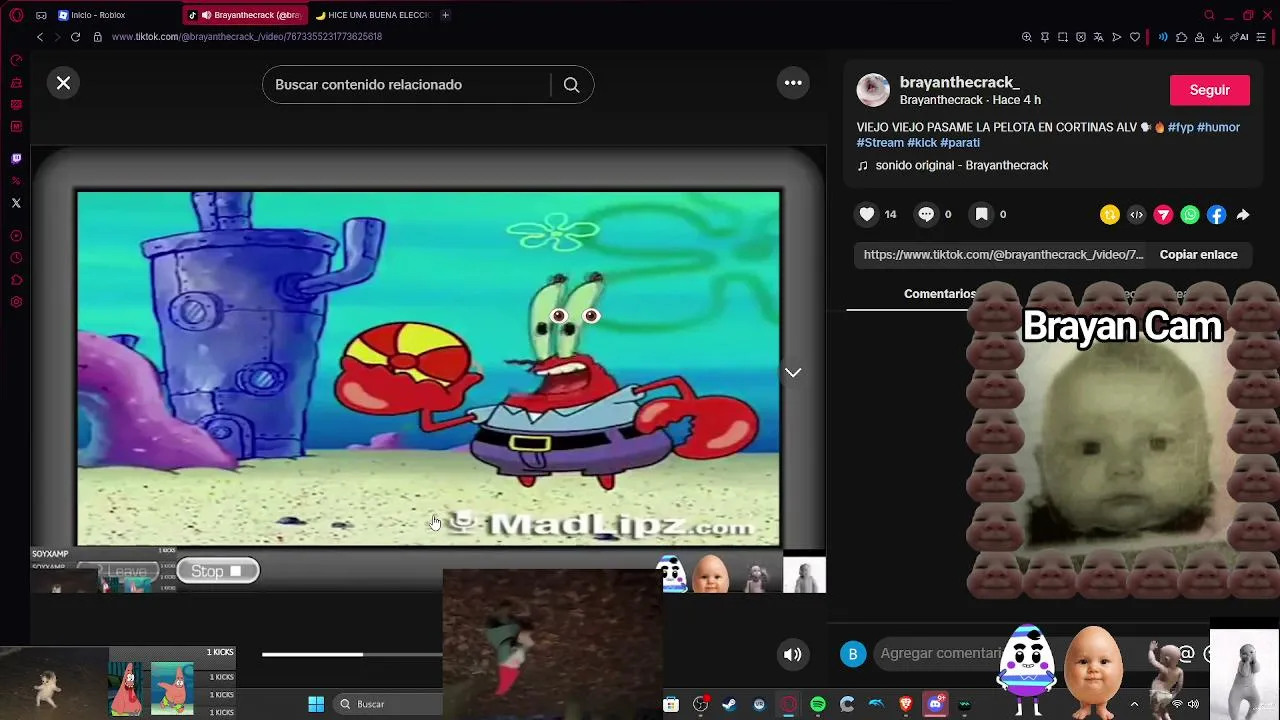Select the Brayanthecrack TikTok browser tab
Image resolution: width=1280 pixels, height=720 pixels.
click(245, 15)
